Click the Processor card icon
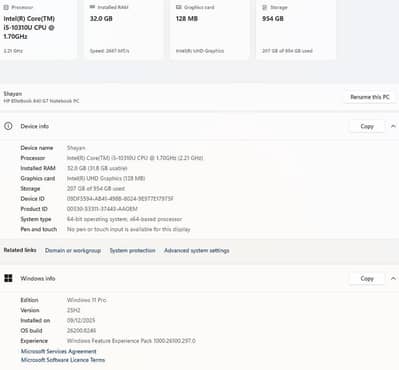 (x=6, y=7)
